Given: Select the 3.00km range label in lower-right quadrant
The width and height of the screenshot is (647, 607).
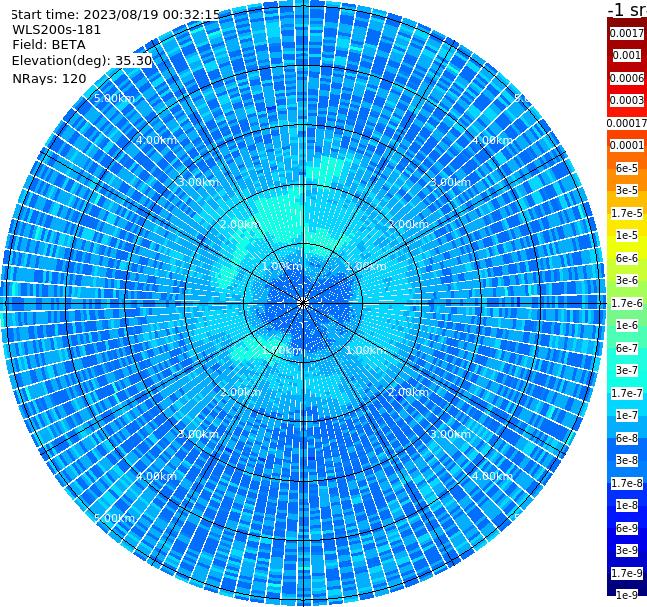Looking at the screenshot, I should pos(451,434).
